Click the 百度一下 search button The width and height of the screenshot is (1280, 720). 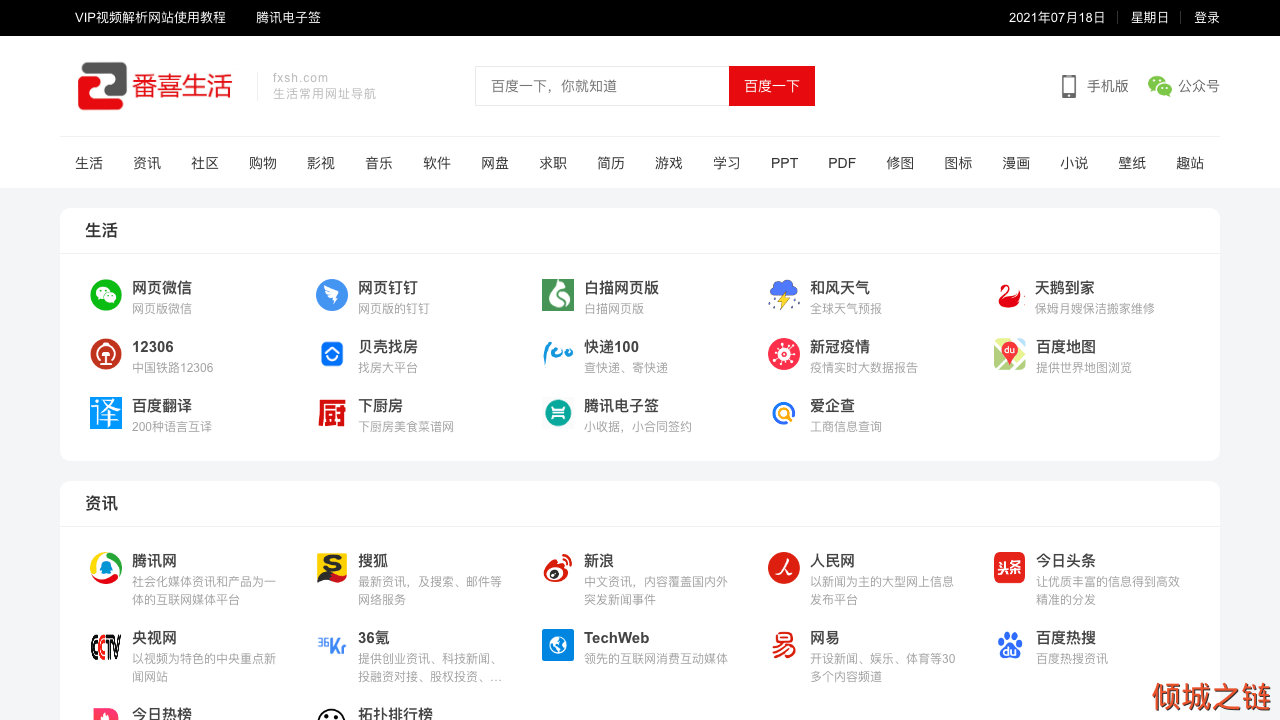(772, 86)
